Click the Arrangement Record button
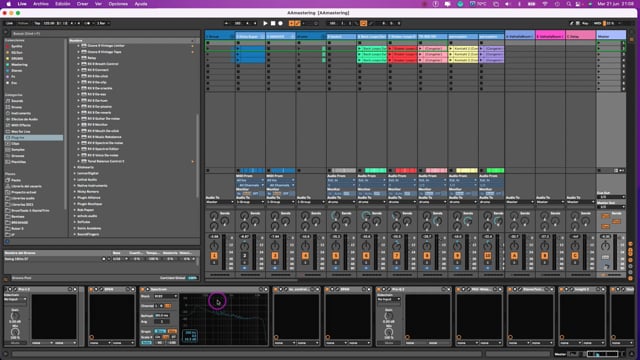640x360 pixels. click(x=280, y=23)
